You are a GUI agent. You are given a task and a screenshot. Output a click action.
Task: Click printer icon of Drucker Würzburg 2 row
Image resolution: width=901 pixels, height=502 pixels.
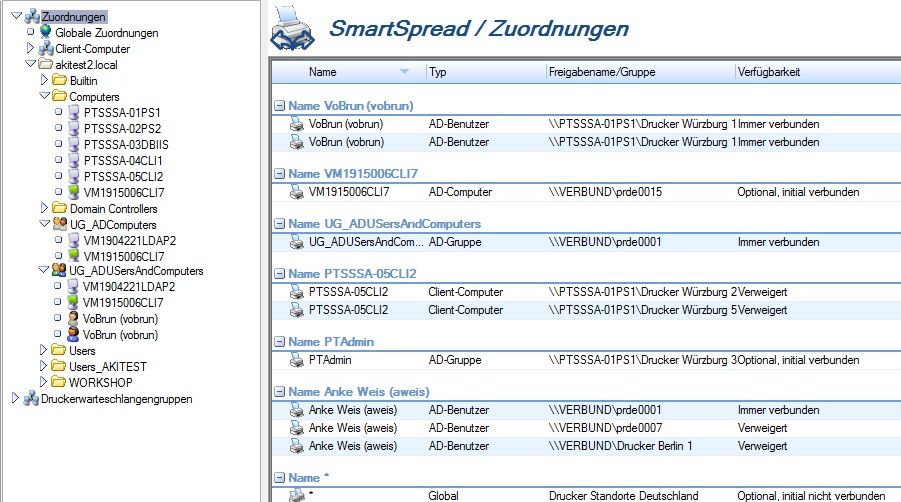tap(297, 292)
